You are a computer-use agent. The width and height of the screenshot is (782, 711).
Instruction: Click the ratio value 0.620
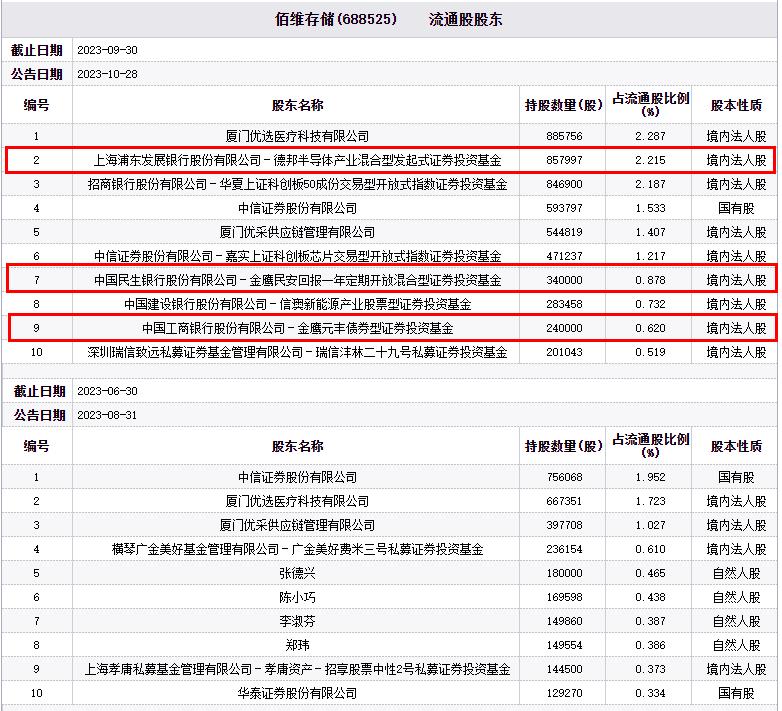[650, 328]
